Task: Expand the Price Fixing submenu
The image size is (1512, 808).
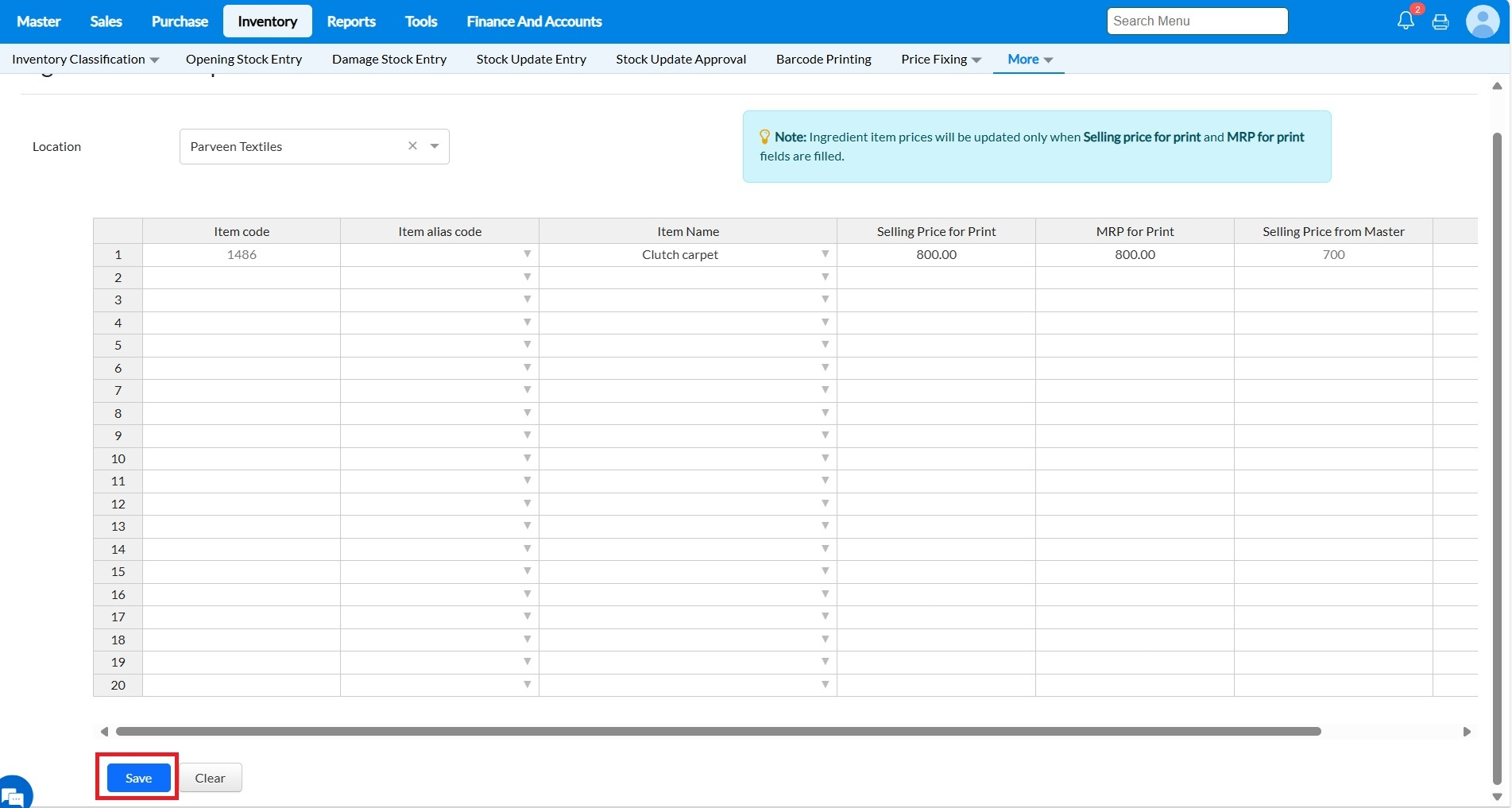Action: [x=941, y=60]
